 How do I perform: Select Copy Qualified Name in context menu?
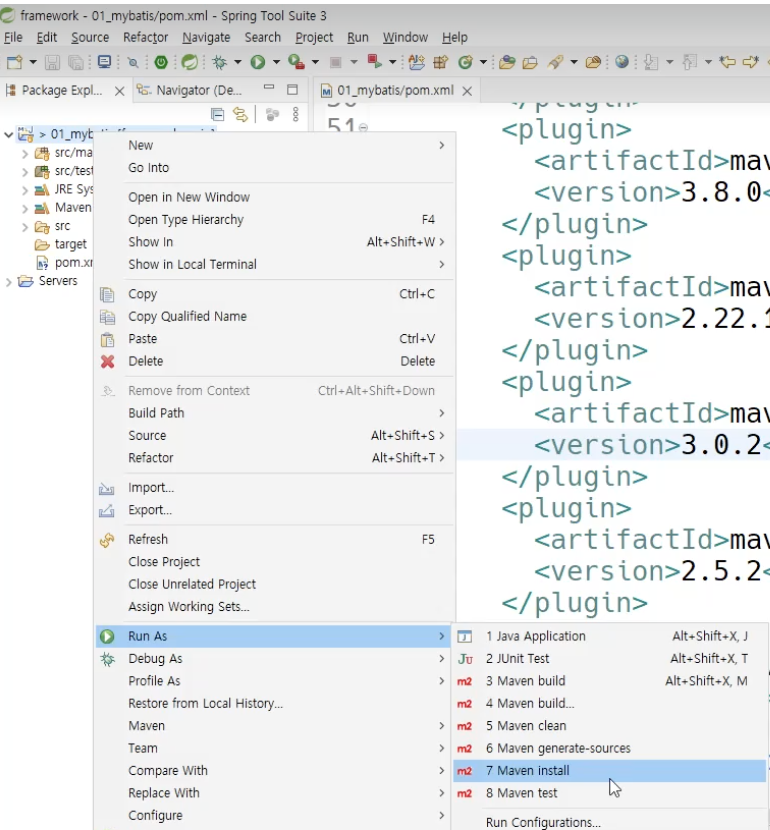274,317
